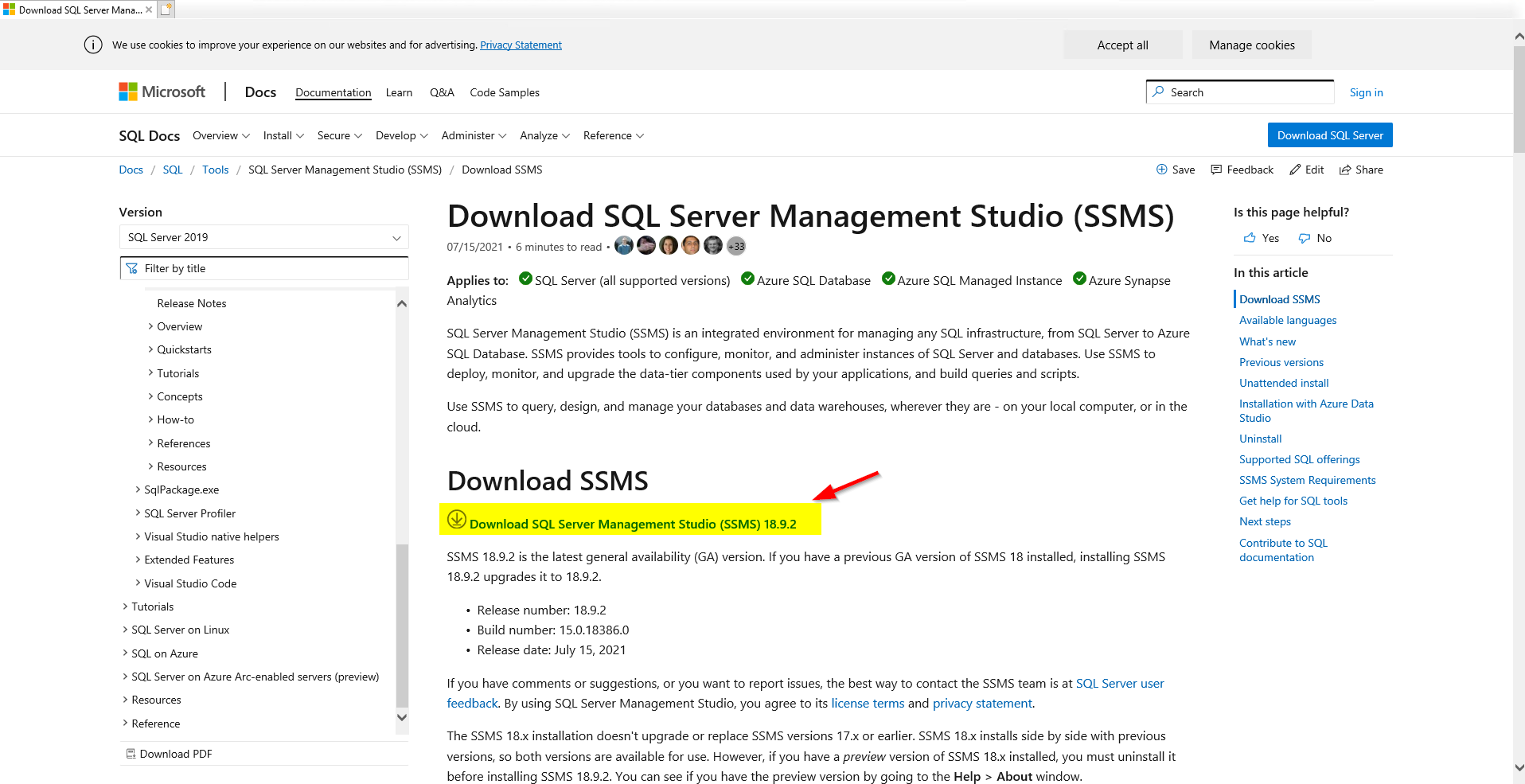Click the Microsoft logo
Screen dimensions: 1525x784
pyautogui.click(x=162, y=92)
